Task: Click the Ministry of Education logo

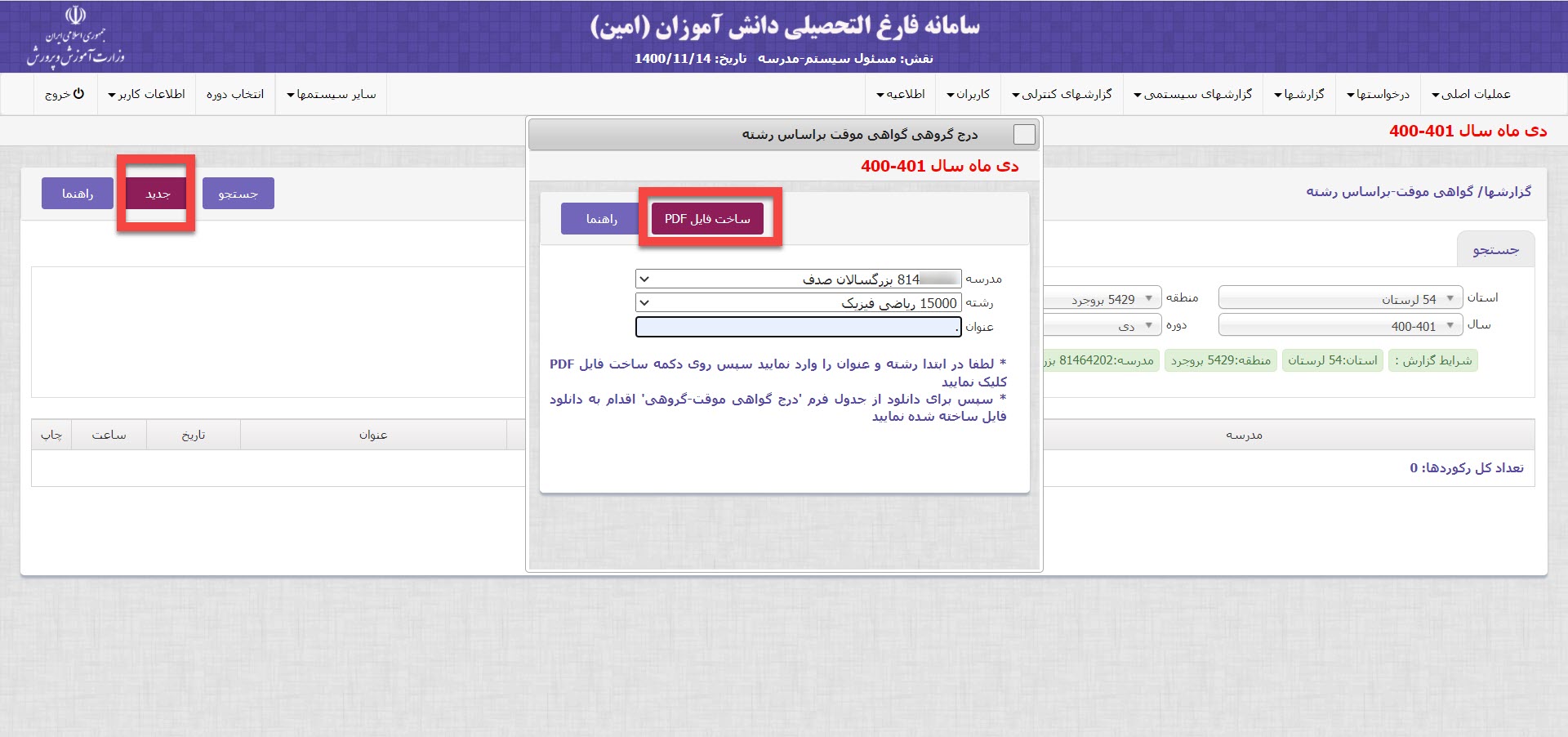Action: click(75, 37)
